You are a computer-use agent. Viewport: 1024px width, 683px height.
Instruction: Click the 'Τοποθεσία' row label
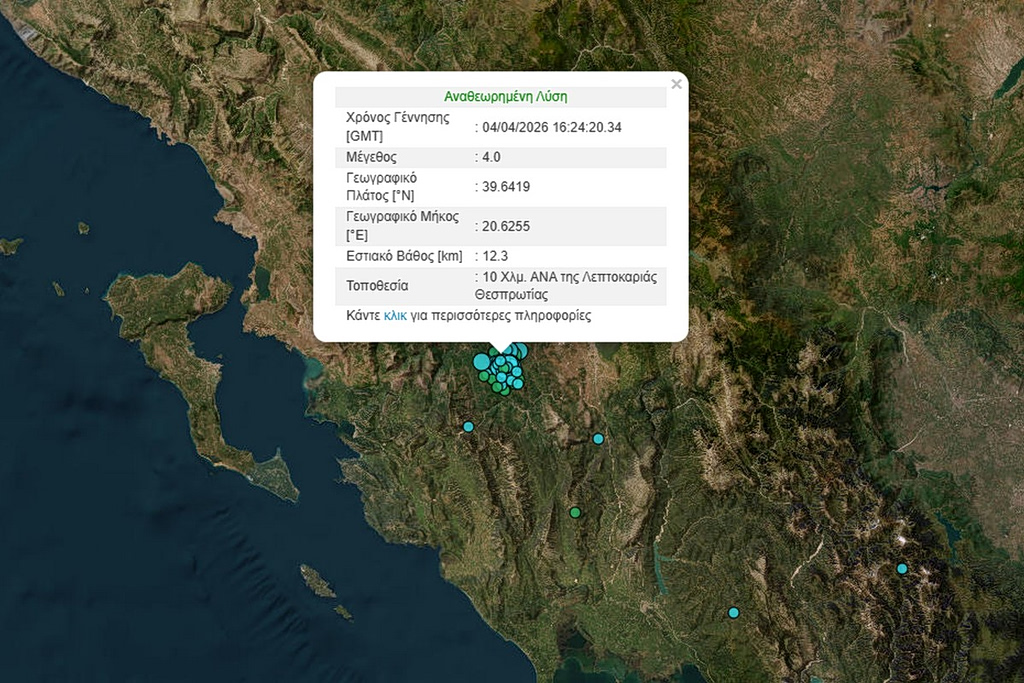click(x=376, y=286)
